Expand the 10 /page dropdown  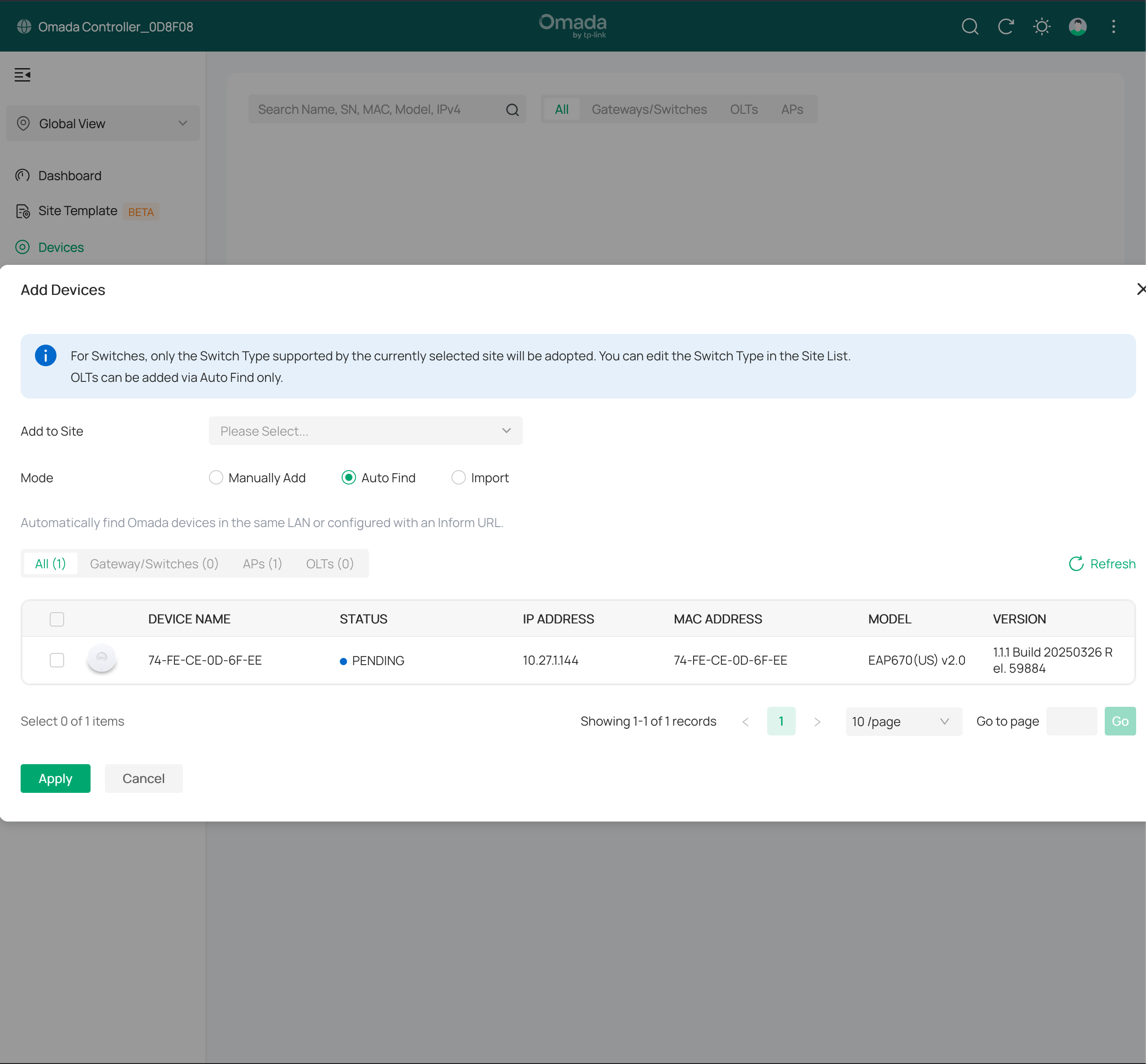tap(903, 721)
